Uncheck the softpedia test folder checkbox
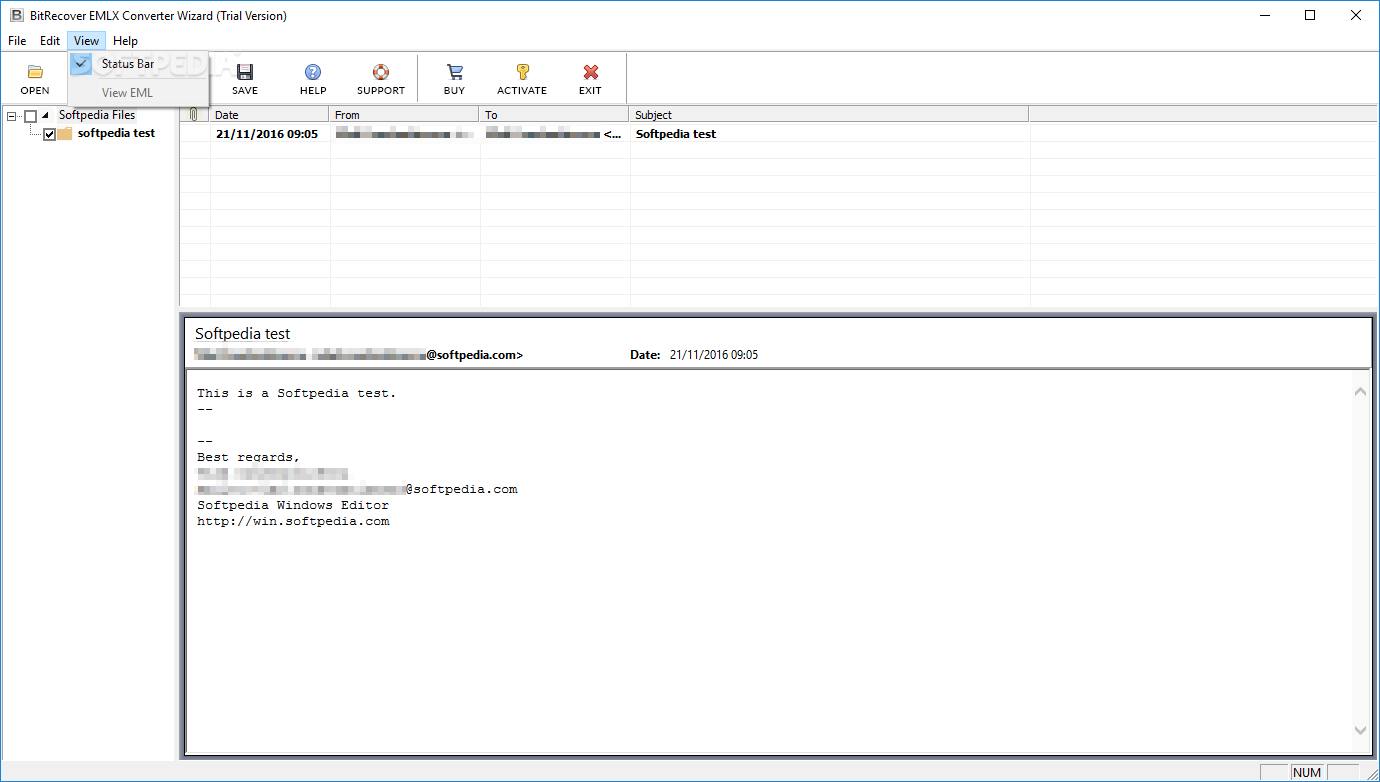This screenshot has height=782, width=1380. [49, 134]
